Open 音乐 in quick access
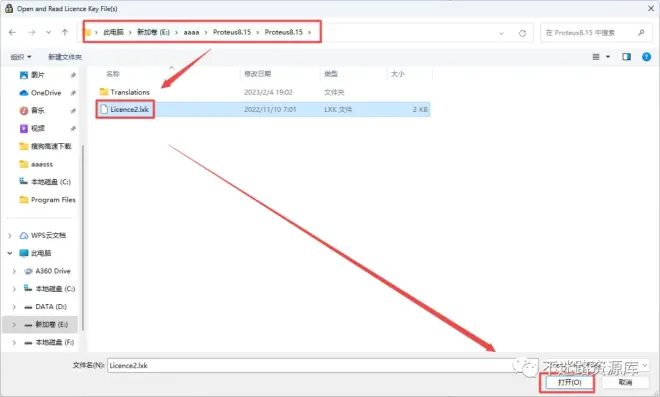 [x=37, y=111]
